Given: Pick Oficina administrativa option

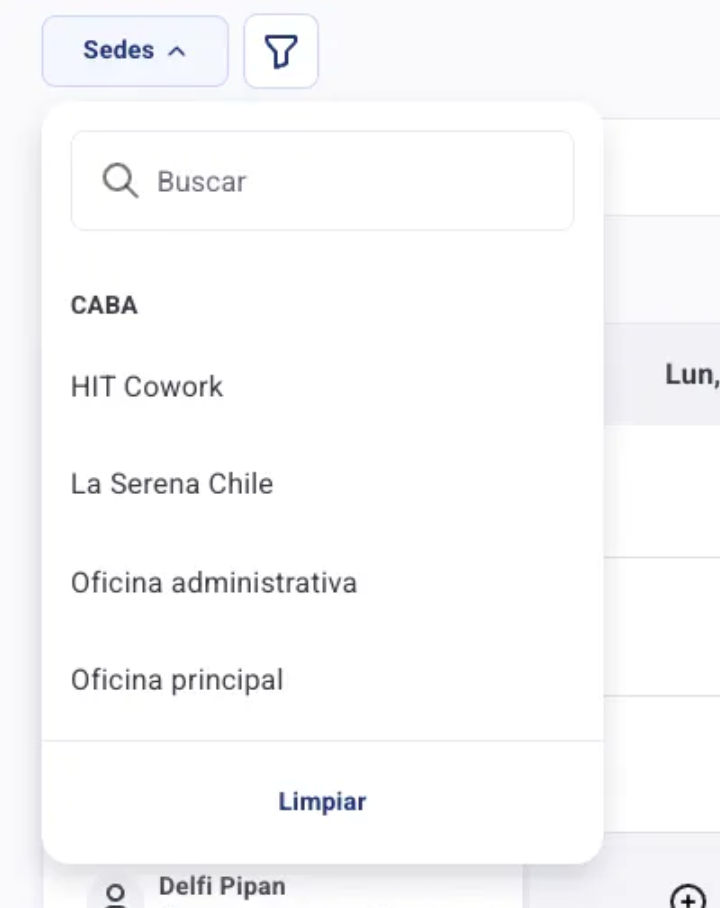Looking at the screenshot, I should 214,582.
